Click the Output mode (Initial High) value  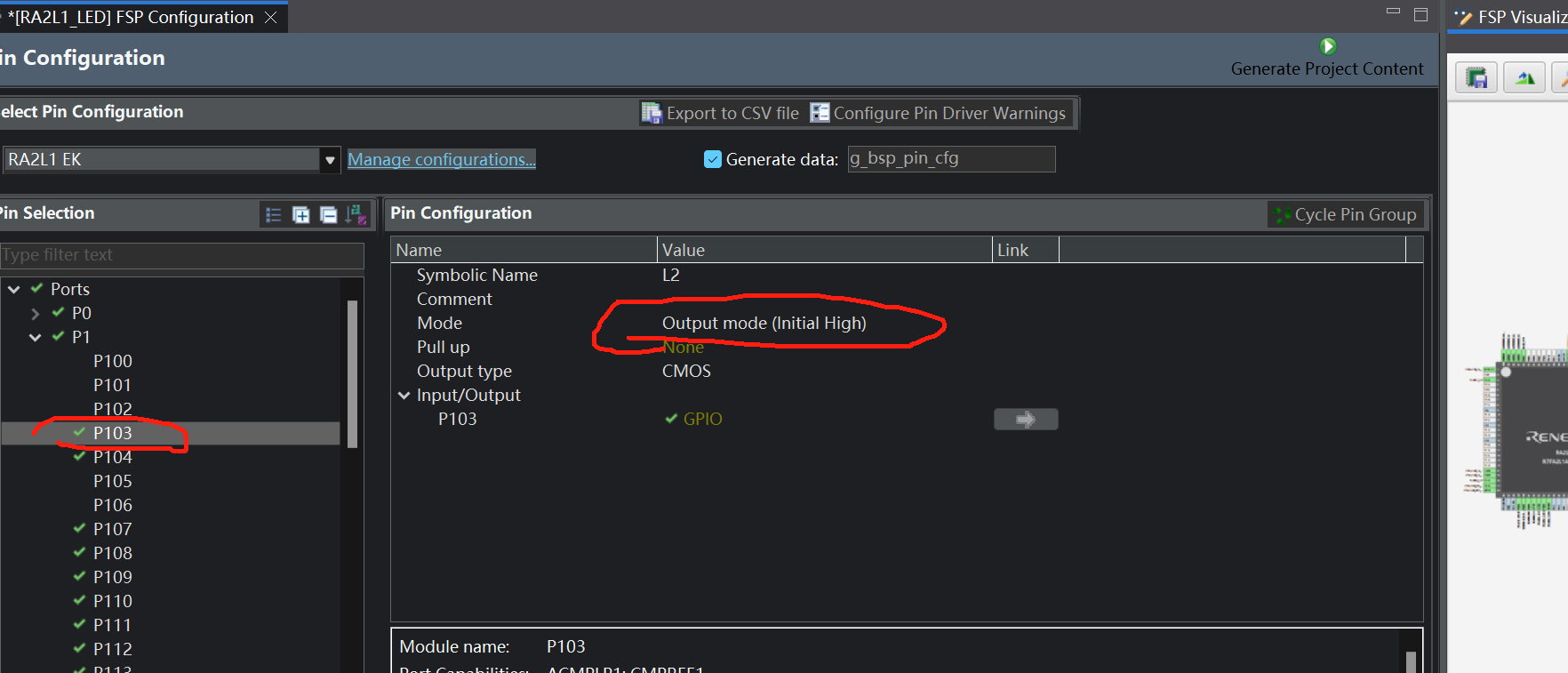764,323
